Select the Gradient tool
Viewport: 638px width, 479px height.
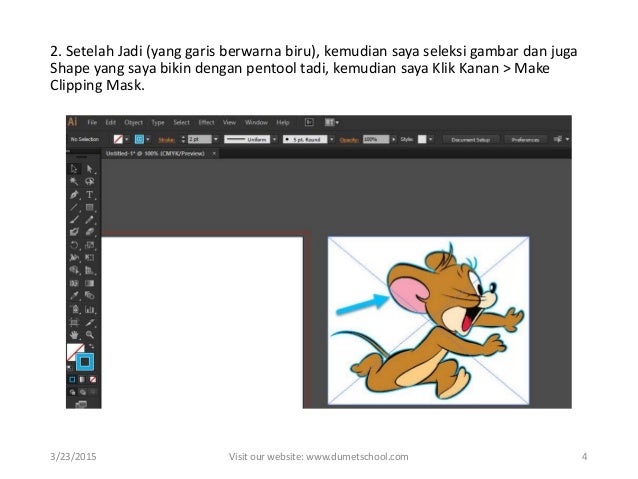(x=90, y=283)
